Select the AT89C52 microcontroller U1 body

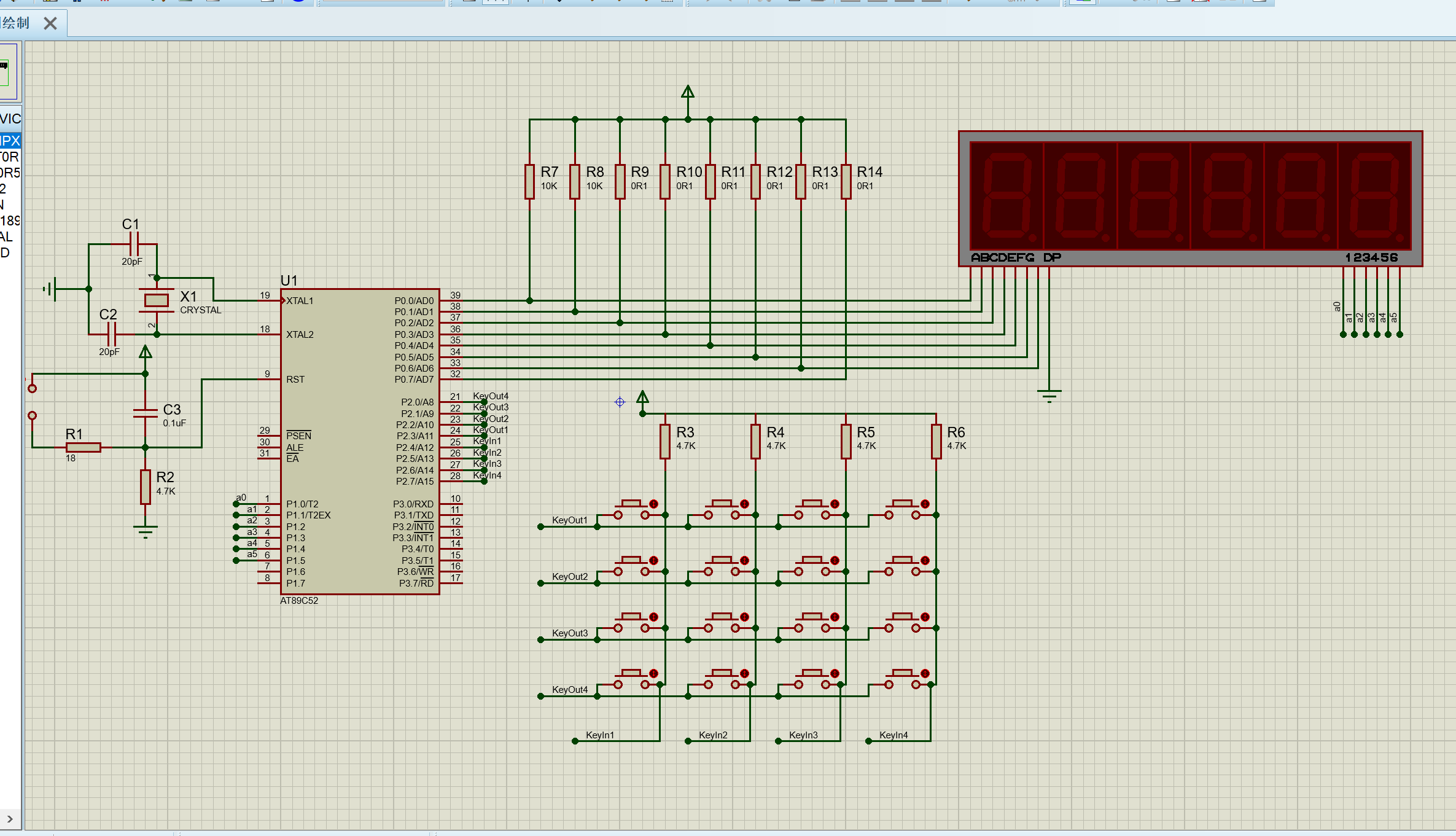pyautogui.click(x=360, y=441)
